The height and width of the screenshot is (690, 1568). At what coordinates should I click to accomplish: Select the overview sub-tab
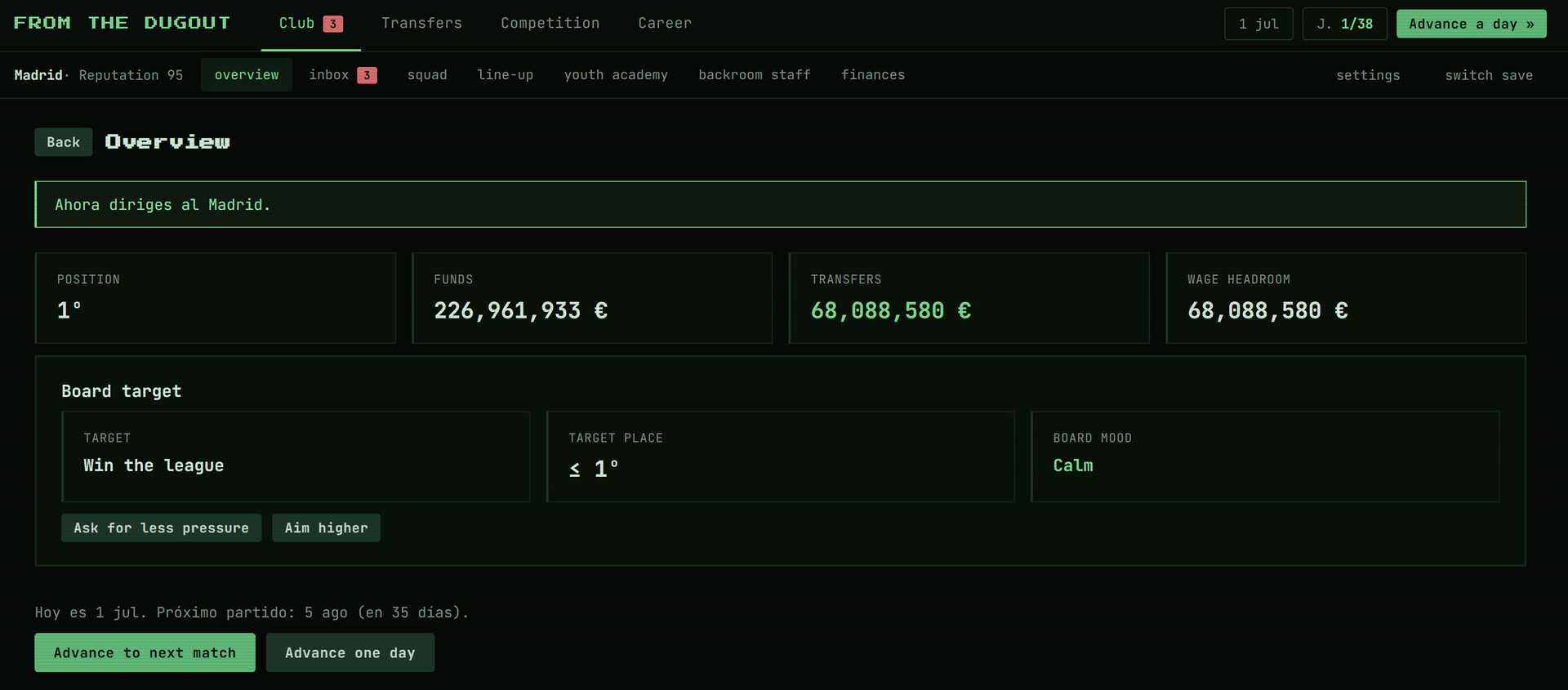pyautogui.click(x=247, y=75)
